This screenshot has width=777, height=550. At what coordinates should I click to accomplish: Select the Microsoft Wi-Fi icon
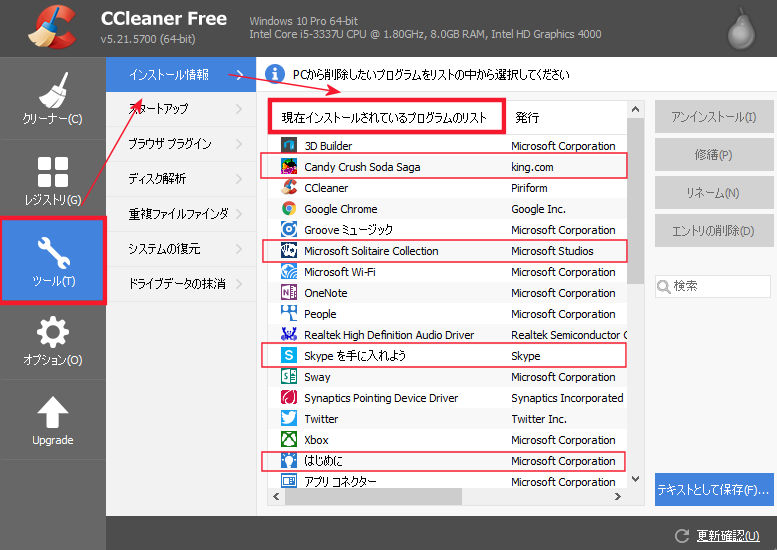[x=289, y=272]
